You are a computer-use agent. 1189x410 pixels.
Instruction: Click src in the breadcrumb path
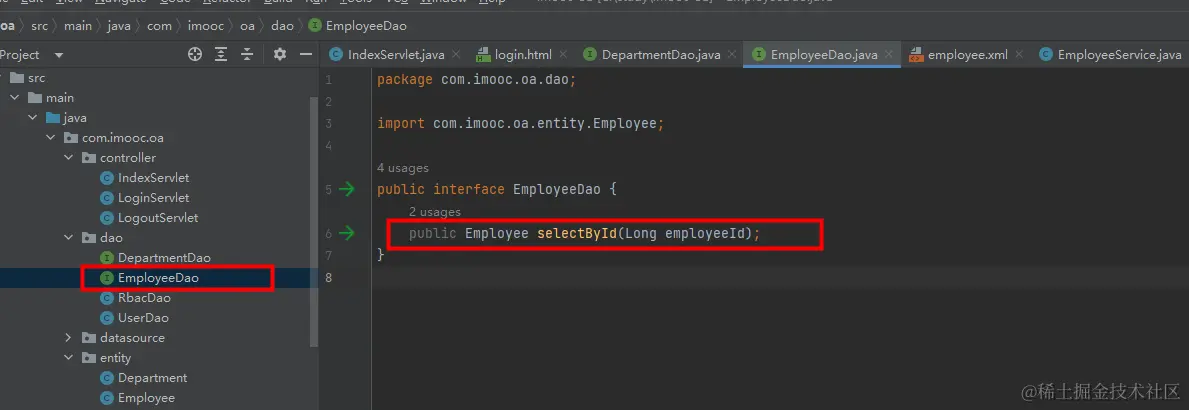[x=39, y=26]
